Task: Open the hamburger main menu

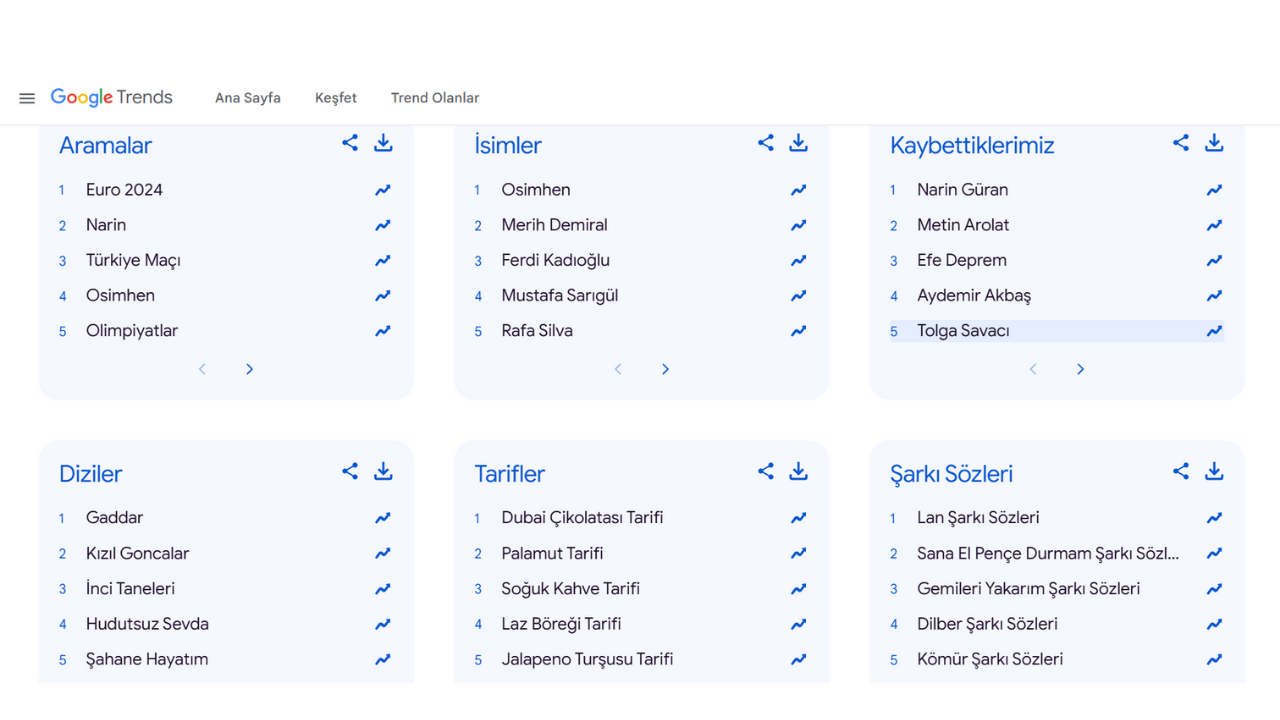Action: pos(27,98)
